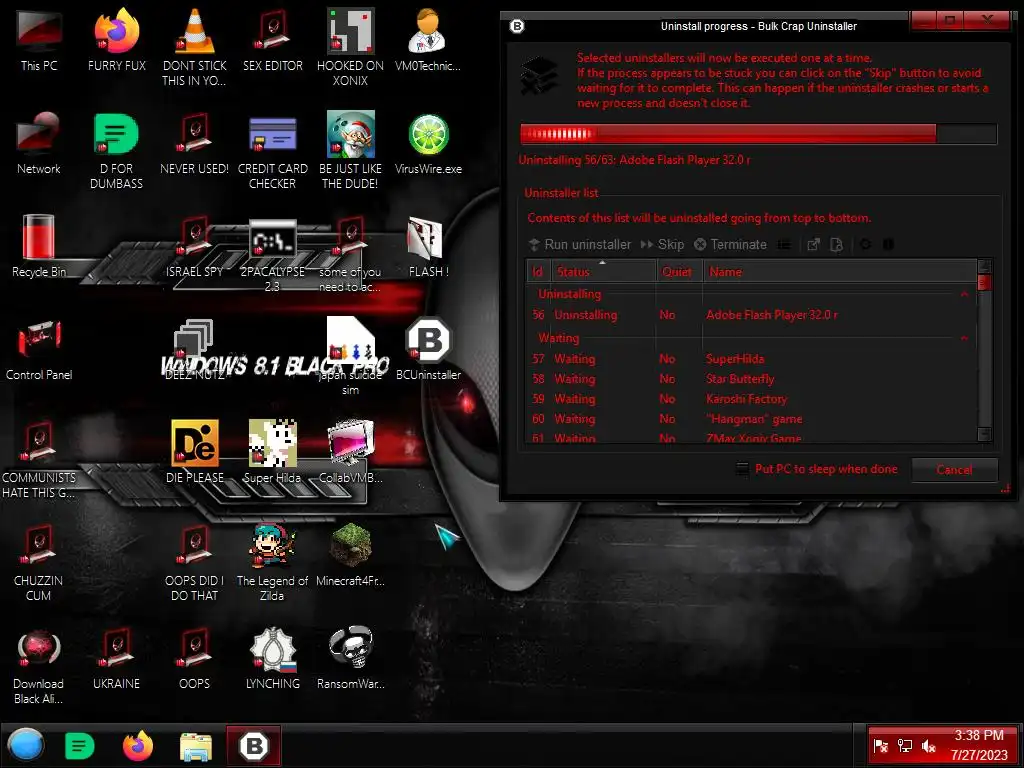Screen dimensions: 1024x768
Task: Select the FLASH ! desktop icon
Action: (x=428, y=246)
